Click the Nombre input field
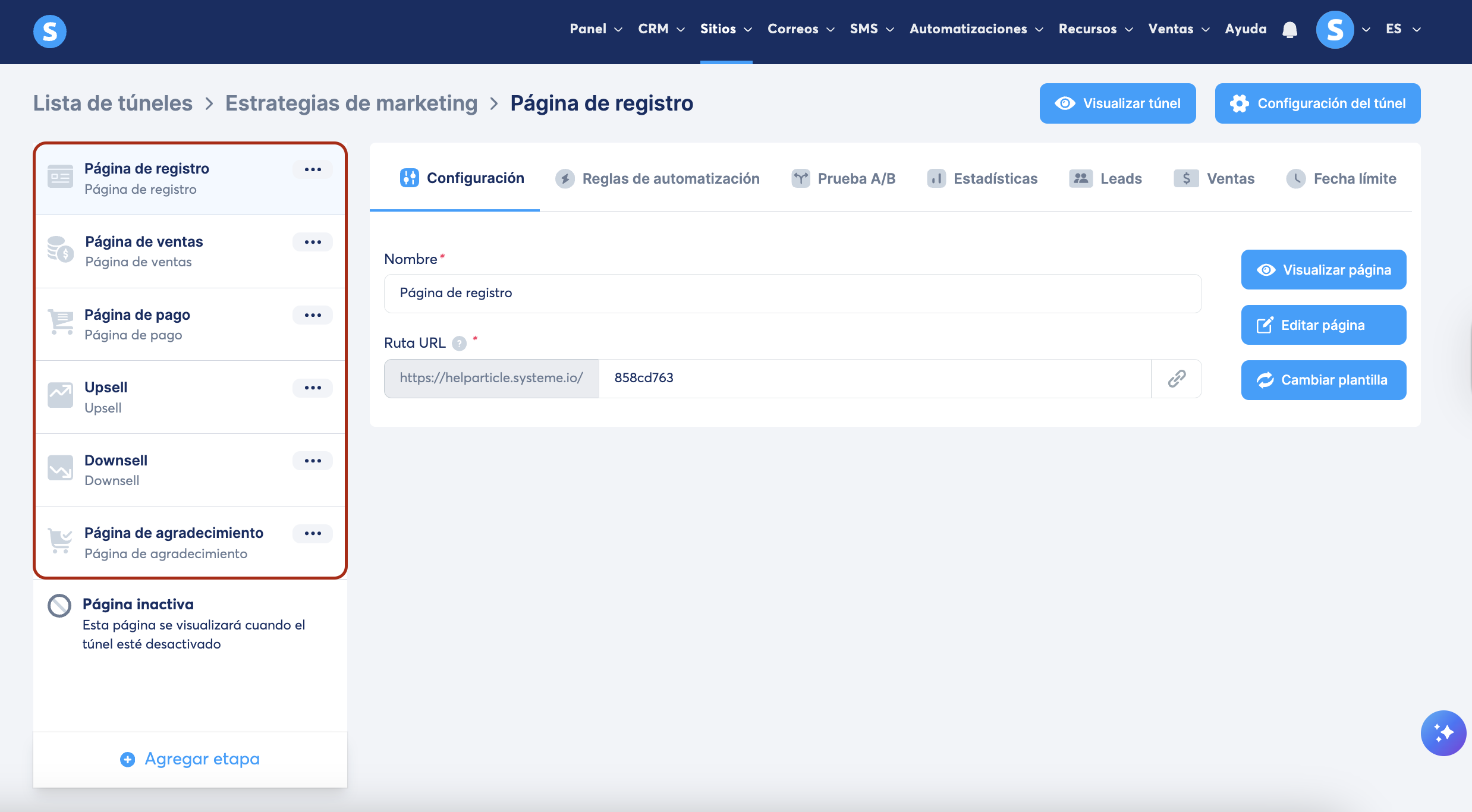The height and width of the screenshot is (812, 1472). [792, 294]
